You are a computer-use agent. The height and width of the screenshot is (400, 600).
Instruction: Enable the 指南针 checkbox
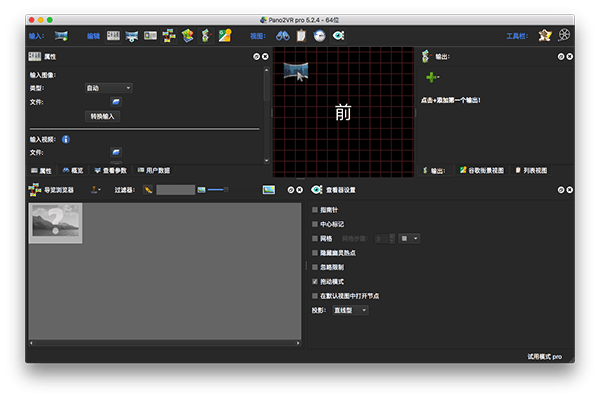tap(315, 210)
